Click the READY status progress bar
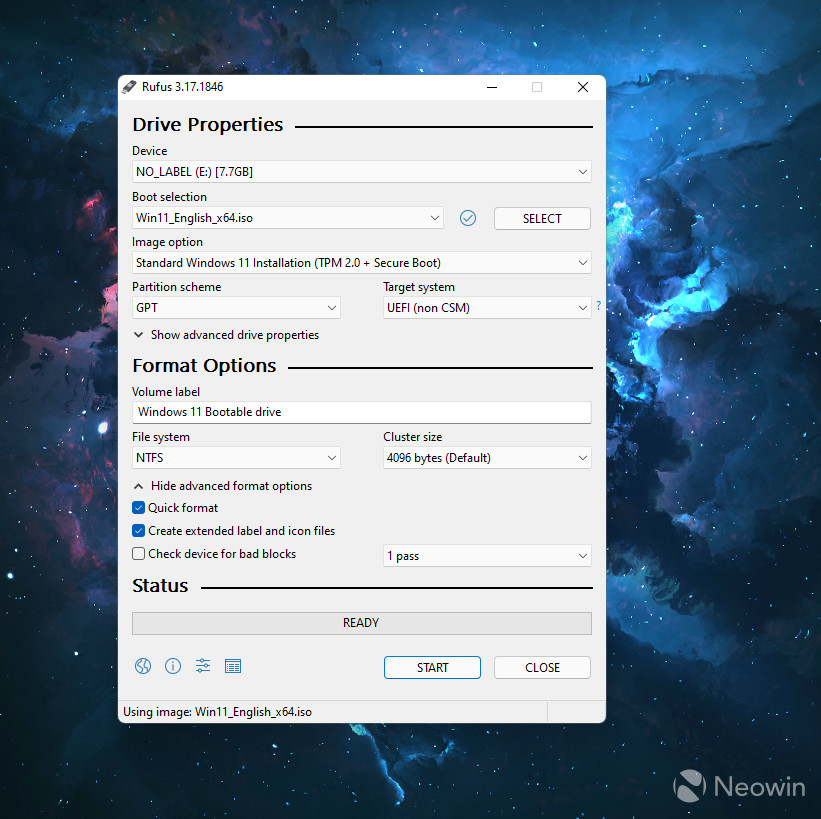 coord(361,623)
